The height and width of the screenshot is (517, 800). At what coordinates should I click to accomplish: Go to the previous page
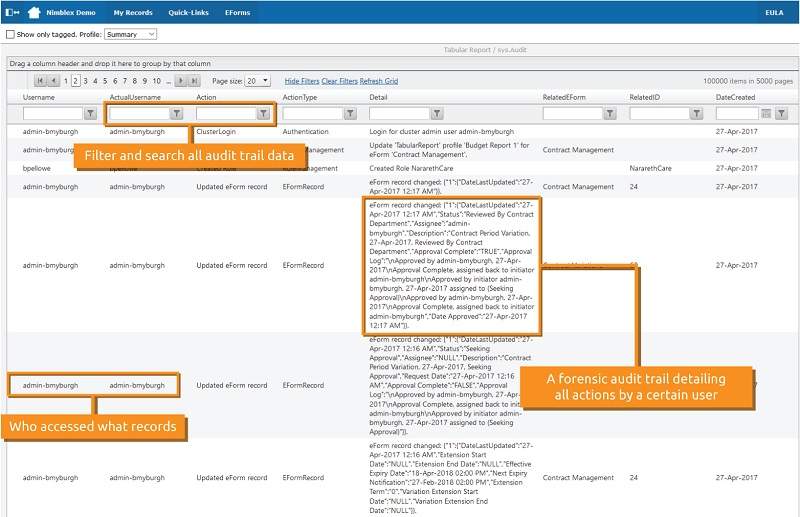pos(54,81)
